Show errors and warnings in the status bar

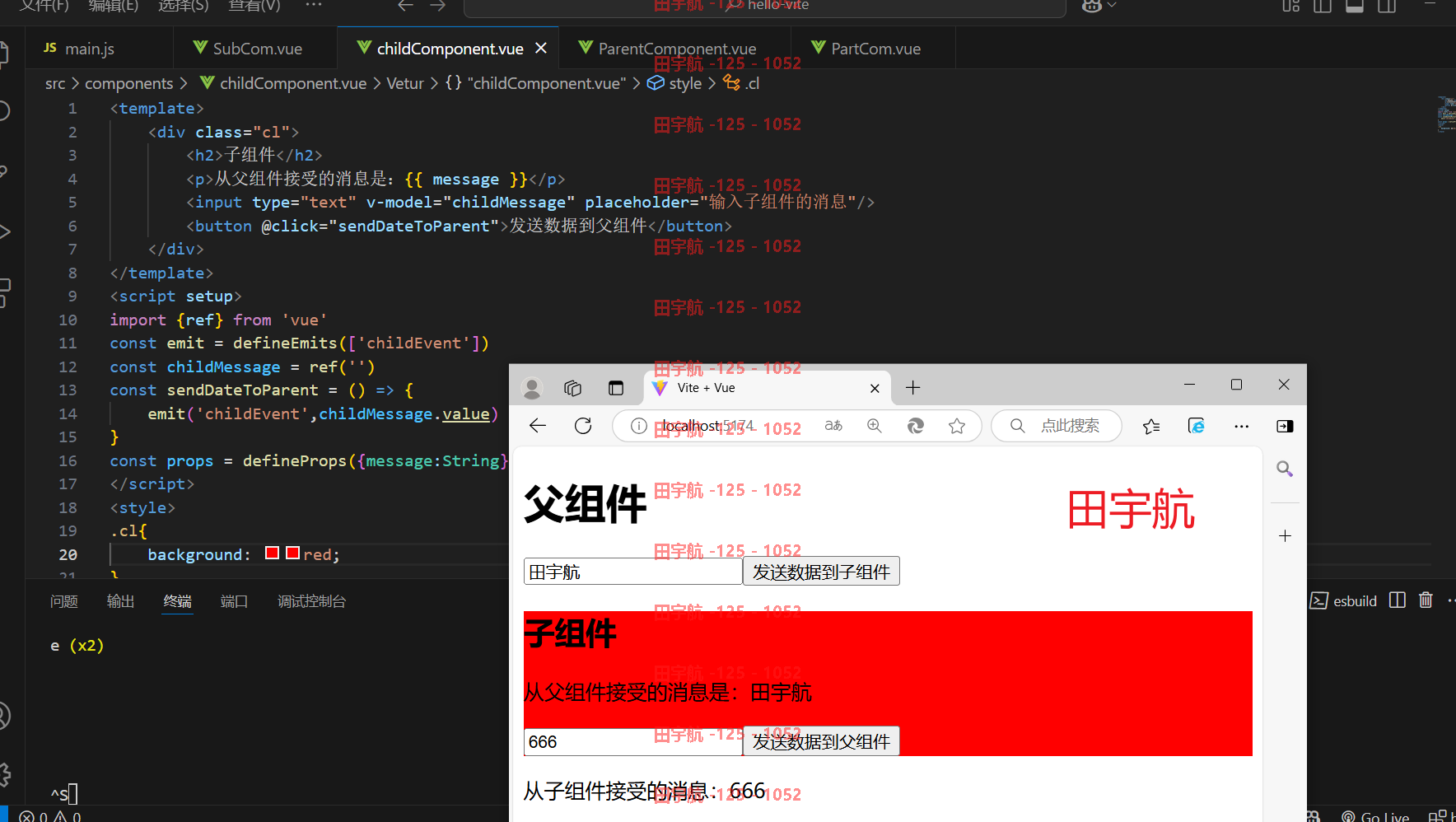tap(50, 816)
